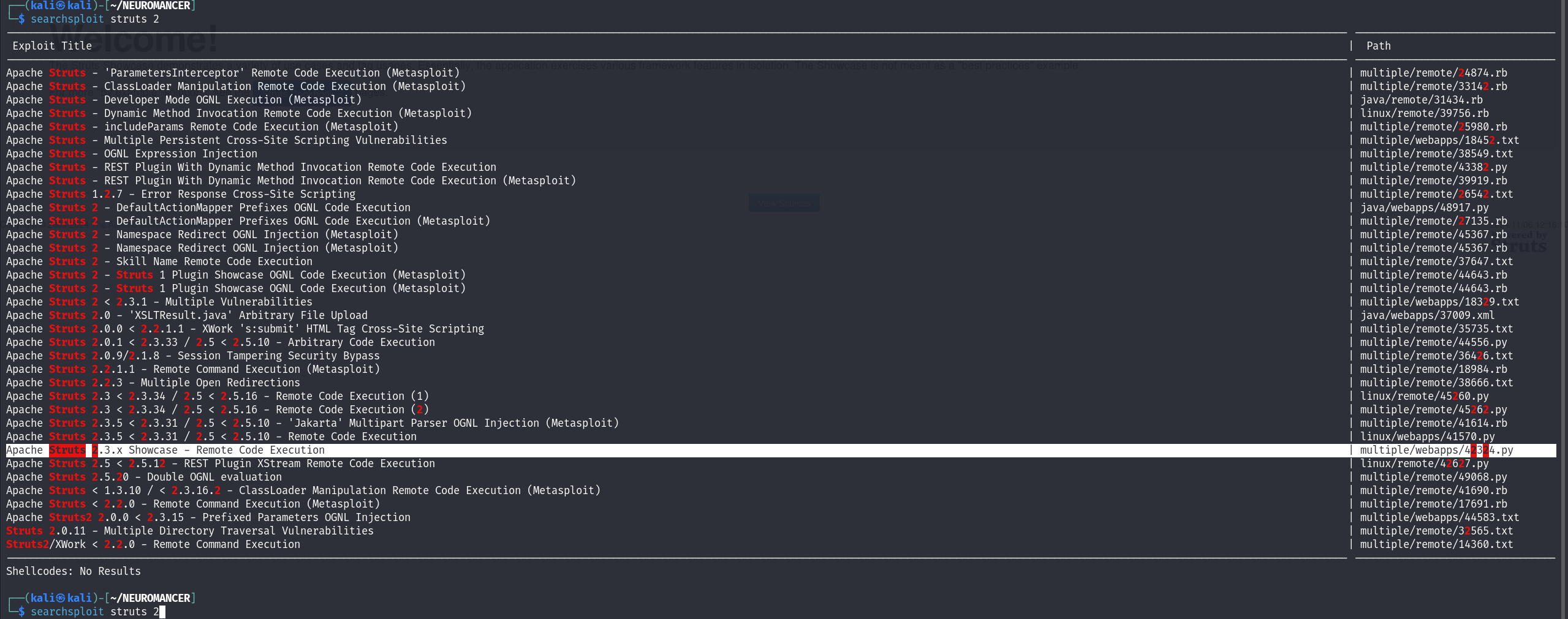Click the Path column header

1378,46
